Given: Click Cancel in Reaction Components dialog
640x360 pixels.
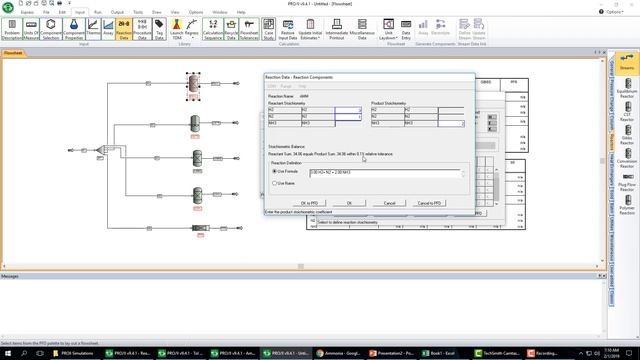Looking at the screenshot, I should (x=389, y=203).
